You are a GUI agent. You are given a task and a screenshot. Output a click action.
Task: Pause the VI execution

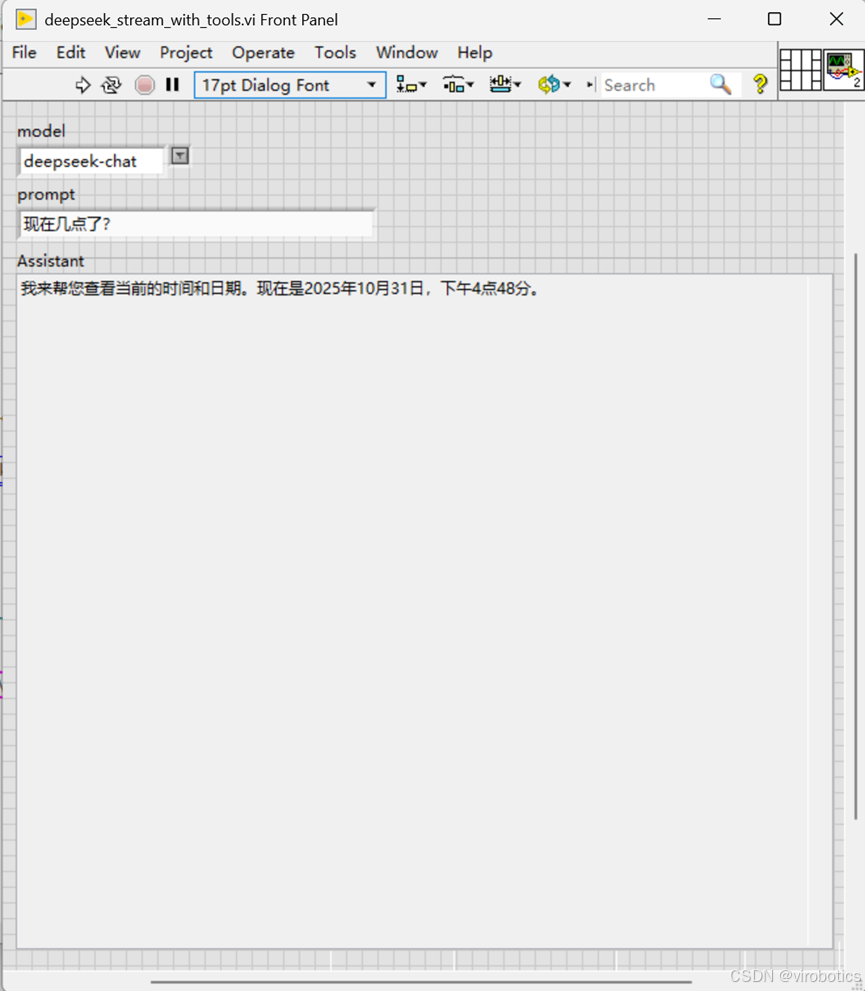pos(172,85)
